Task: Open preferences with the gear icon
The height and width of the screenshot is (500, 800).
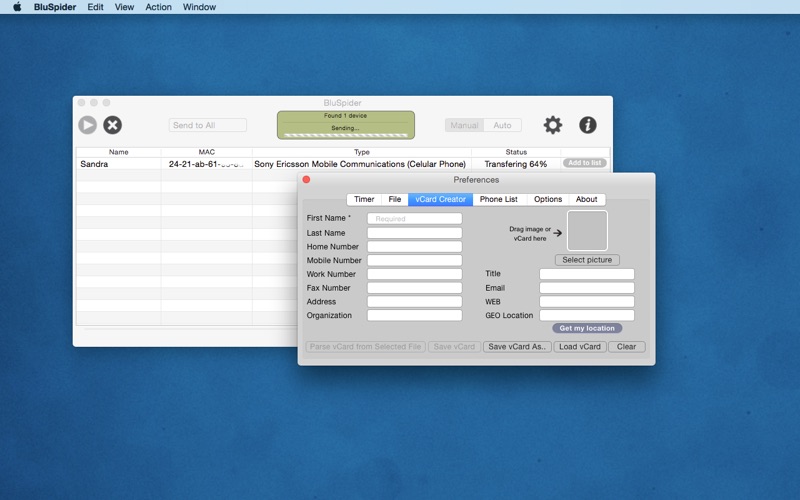Action: tap(553, 125)
